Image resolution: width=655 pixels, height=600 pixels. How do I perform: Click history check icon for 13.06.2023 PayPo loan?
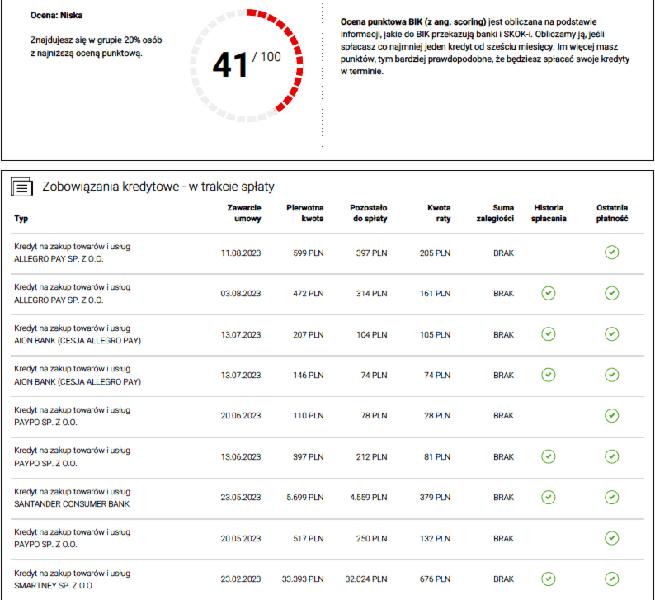pos(548,457)
